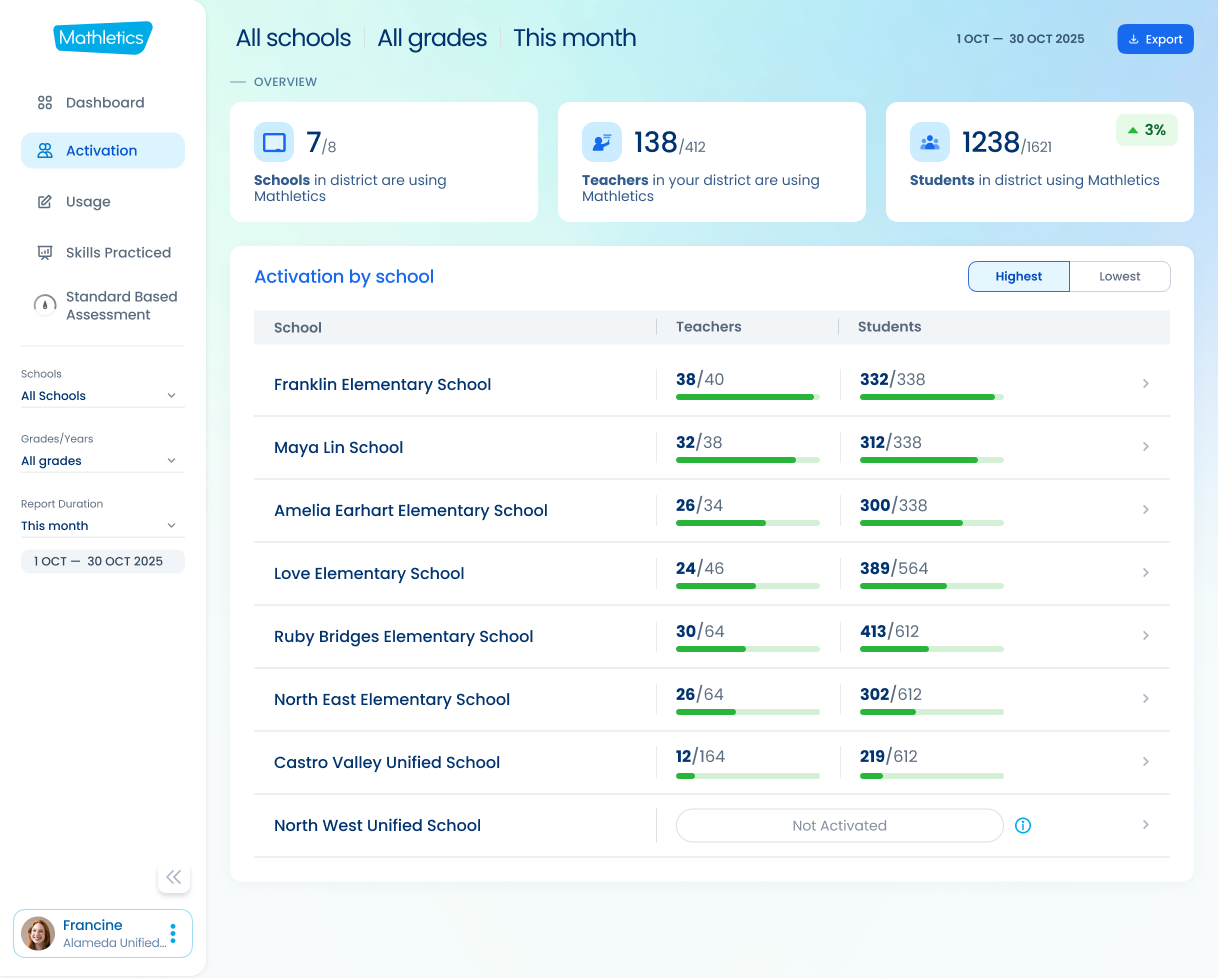Click the Schools overview card icon
Viewport: 1218px width, 978px height.
click(274, 142)
